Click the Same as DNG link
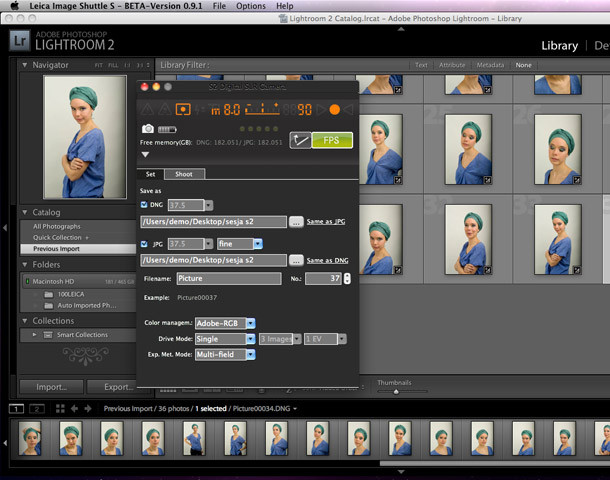This screenshot has height=480, width=610. [x=327, y=260]
